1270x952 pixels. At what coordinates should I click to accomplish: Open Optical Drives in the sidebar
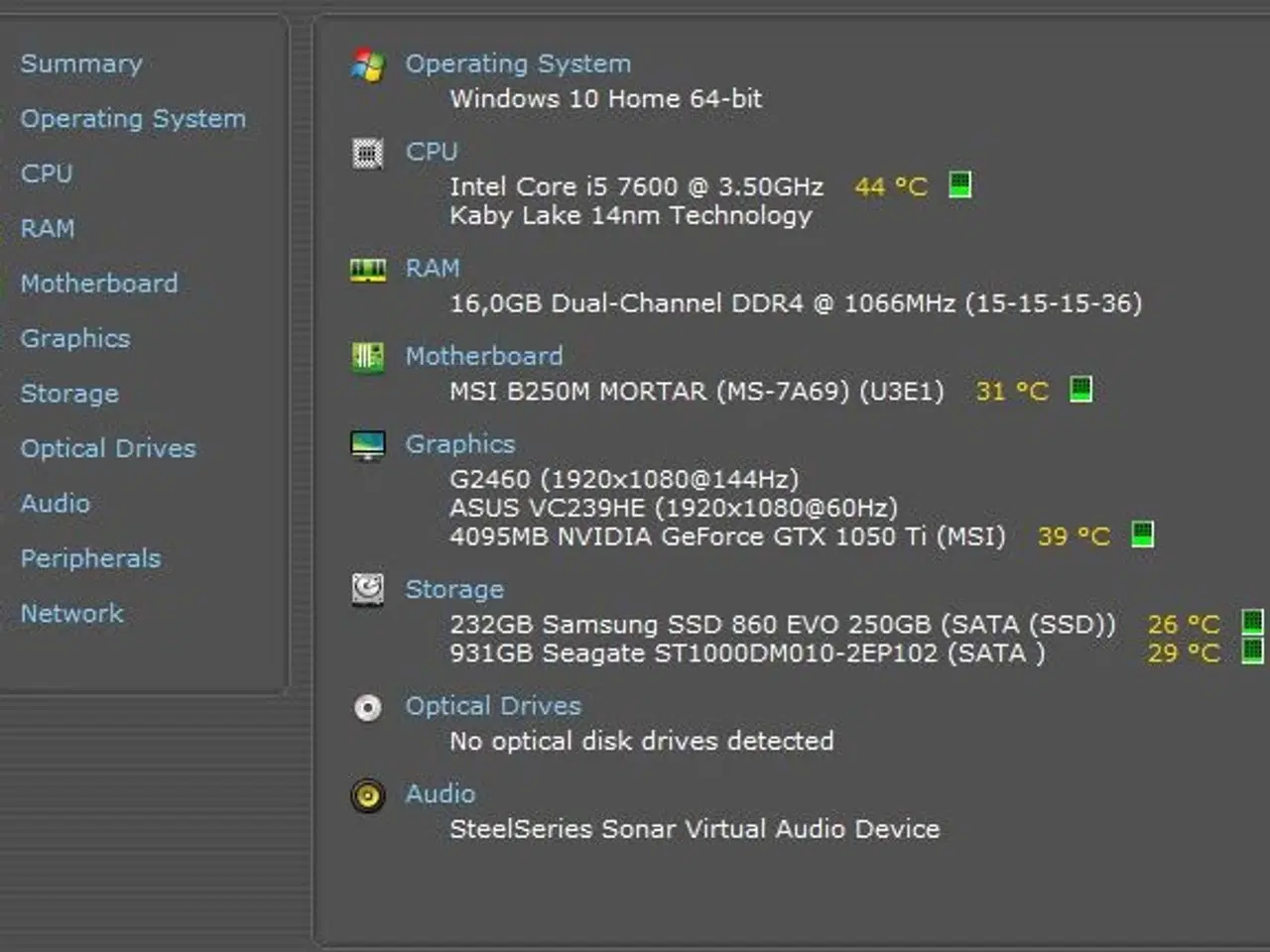[108, 448]
